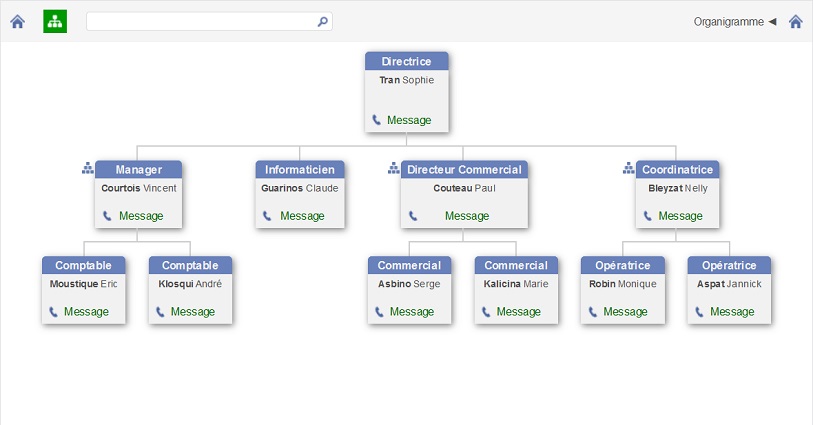
Task: Send Message to Robin Monique
Action: pyautogui.click(x=625, y=312)
